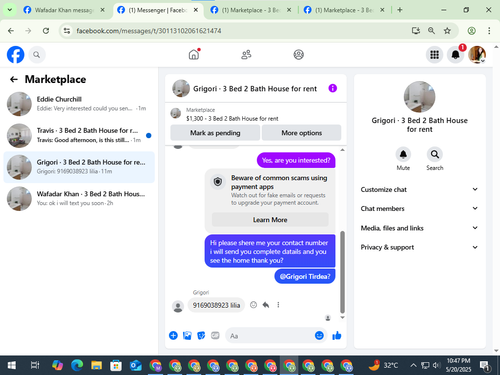Select the Messenger | Facebook tab
Viewport: 500px width, 375px height.
click(x=157, y=10)
